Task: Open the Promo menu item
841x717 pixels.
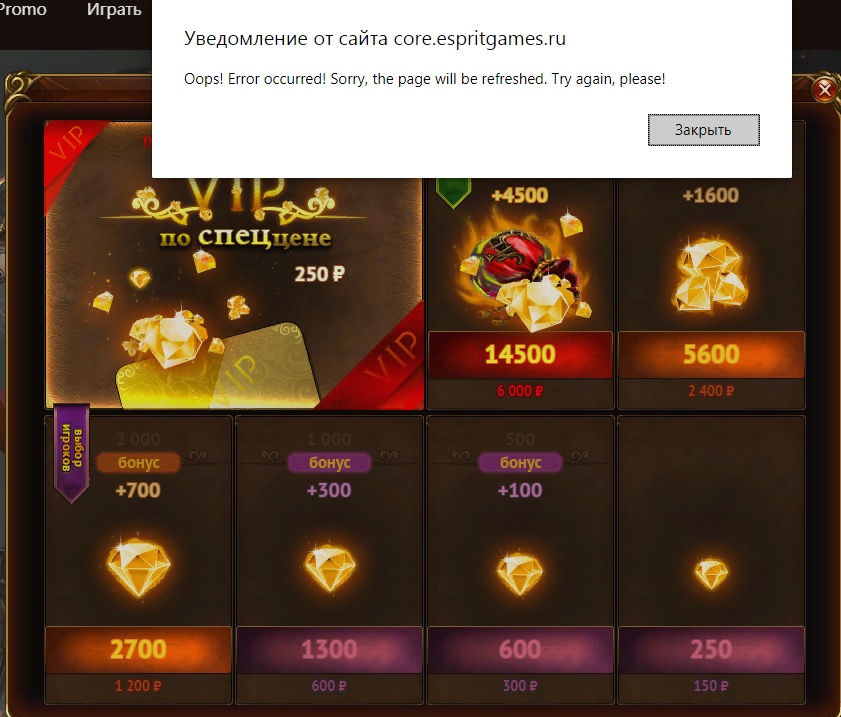Action: pyautogui.click(x=23, y=10)
